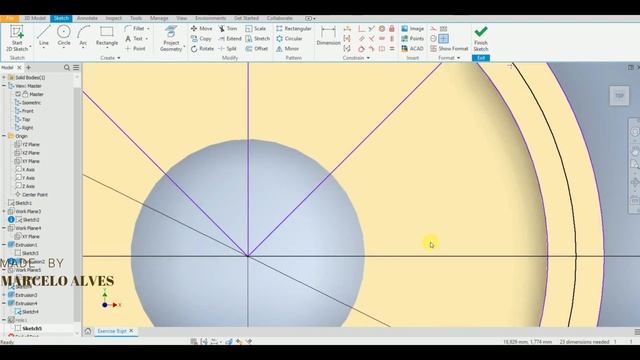This screenshot has width=640, height=360.
Task: Click the Finish Sketch checkmark
Action: coord(481,32)
